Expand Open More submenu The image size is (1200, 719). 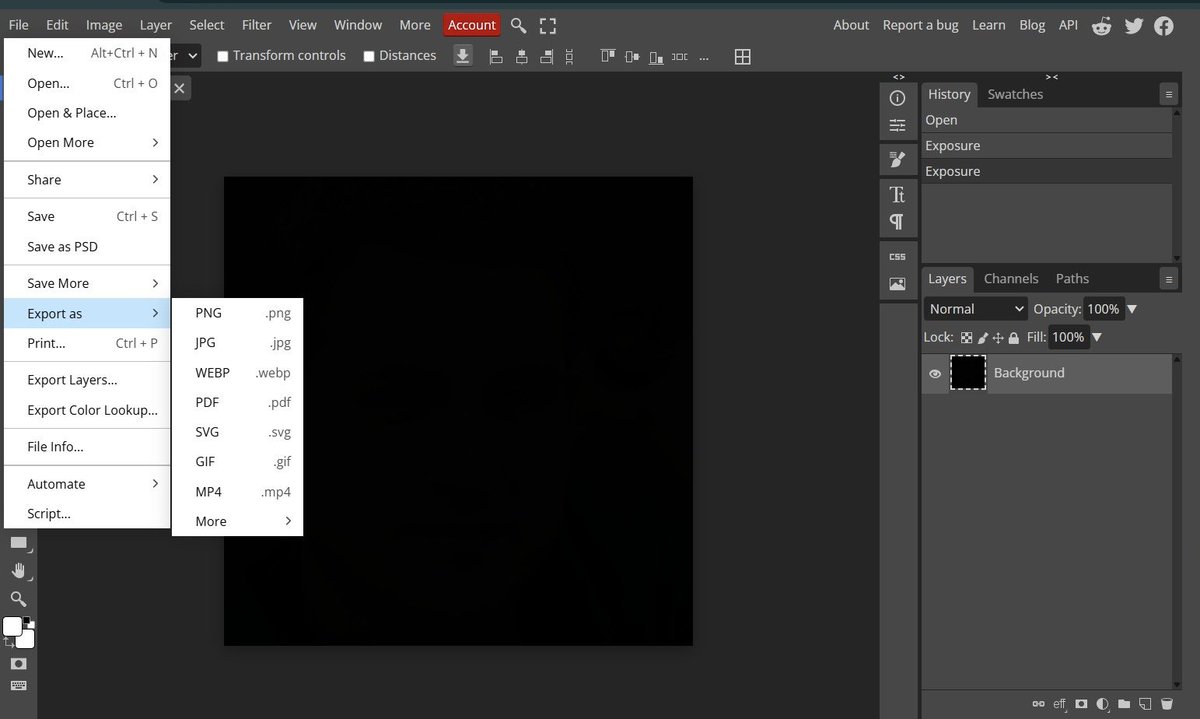point(87,143)
